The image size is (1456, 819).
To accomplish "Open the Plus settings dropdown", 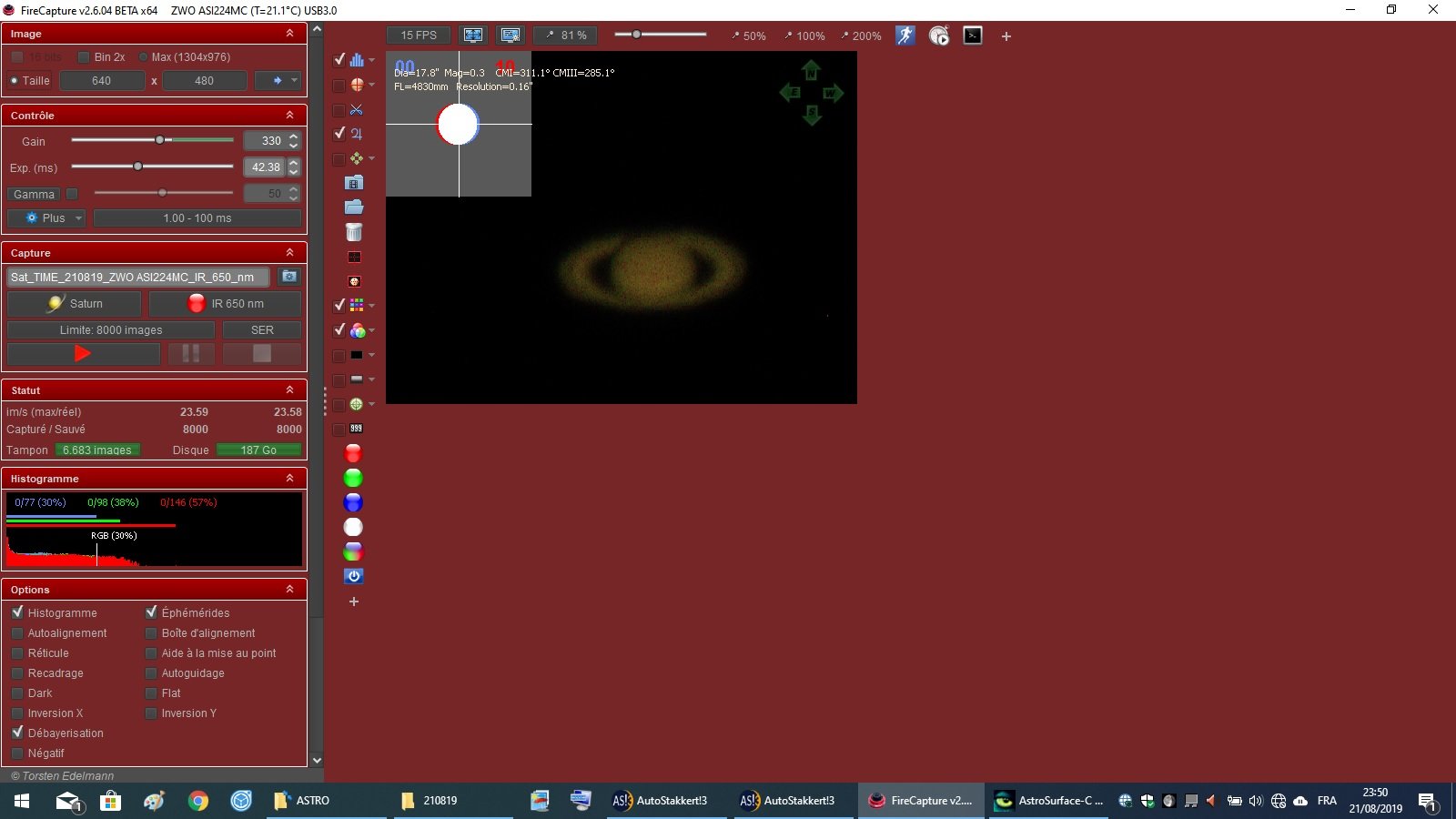I will [46, 218].
